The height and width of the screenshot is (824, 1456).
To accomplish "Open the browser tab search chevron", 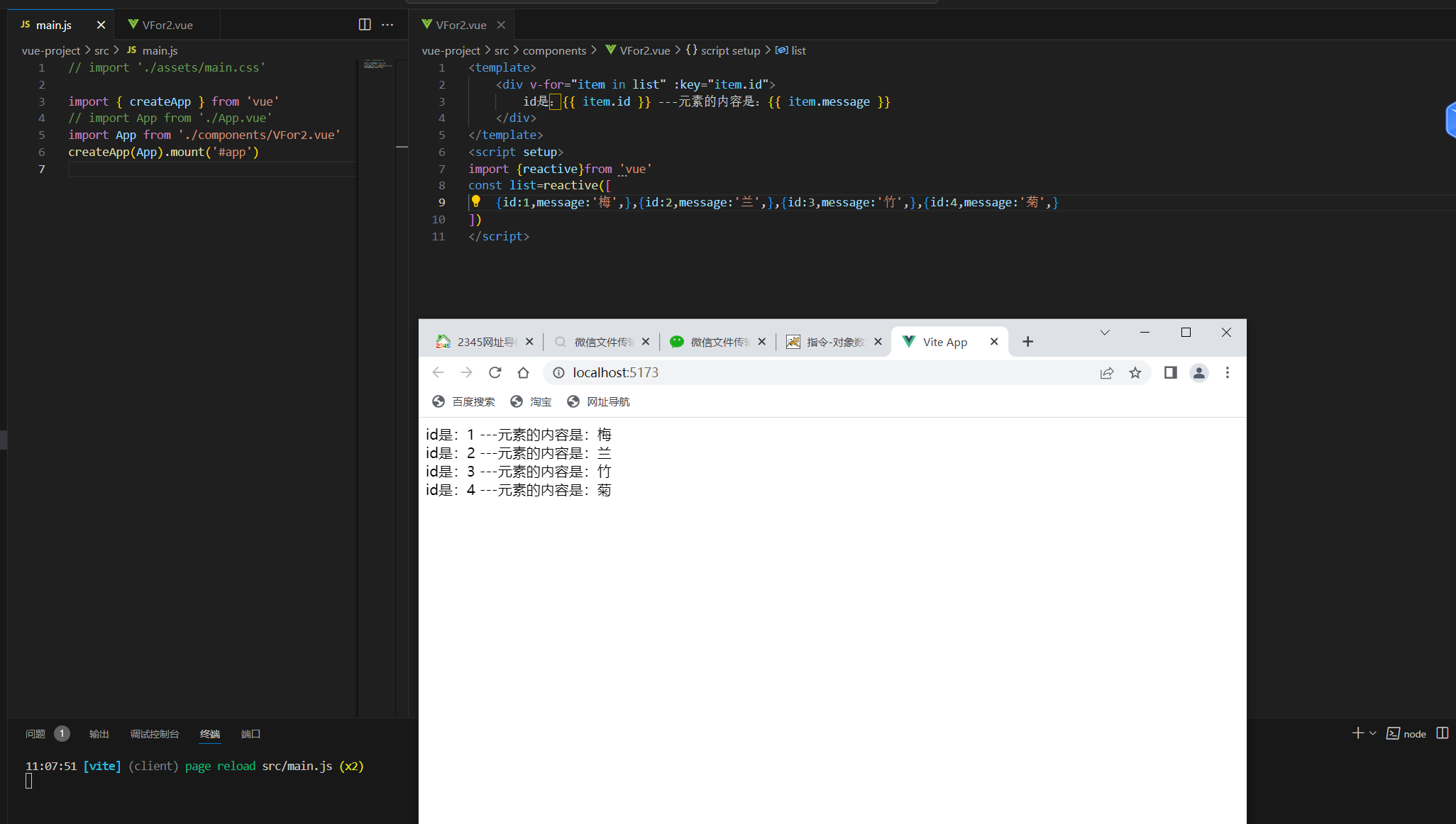I will click(1105, 333).
